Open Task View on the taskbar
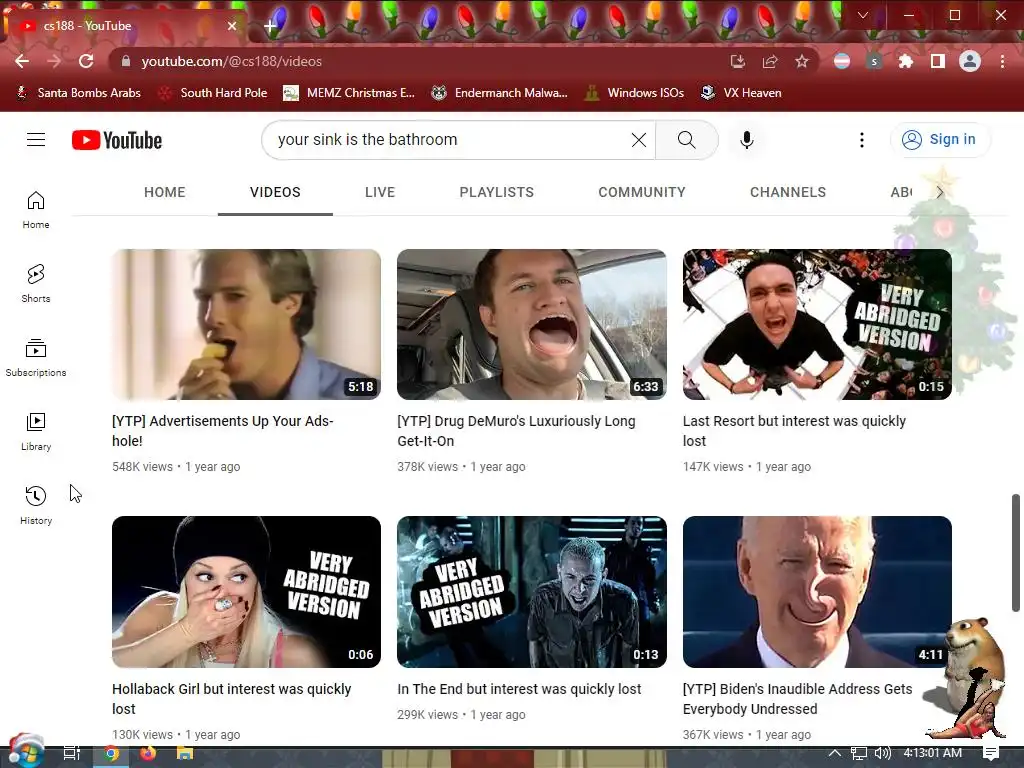This screenshot has width=1024, height=768. click(72, 753)
